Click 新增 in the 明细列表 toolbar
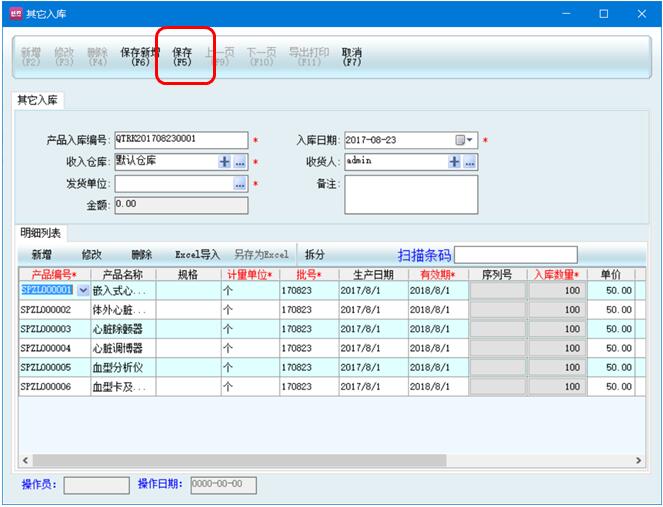663x507 pixels. click(42, 255)
